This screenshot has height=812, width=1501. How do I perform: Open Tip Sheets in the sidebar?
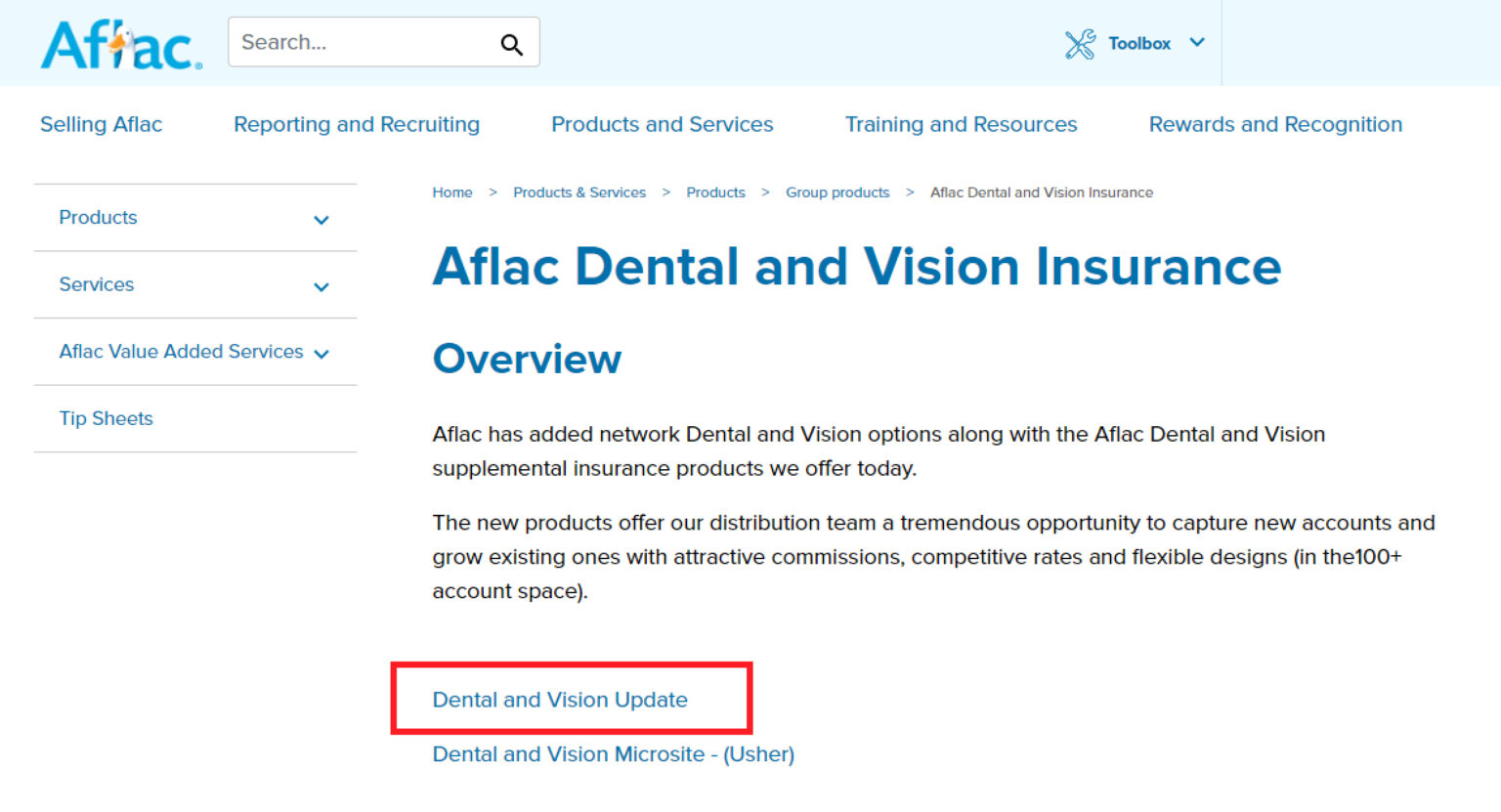[106, 418]
